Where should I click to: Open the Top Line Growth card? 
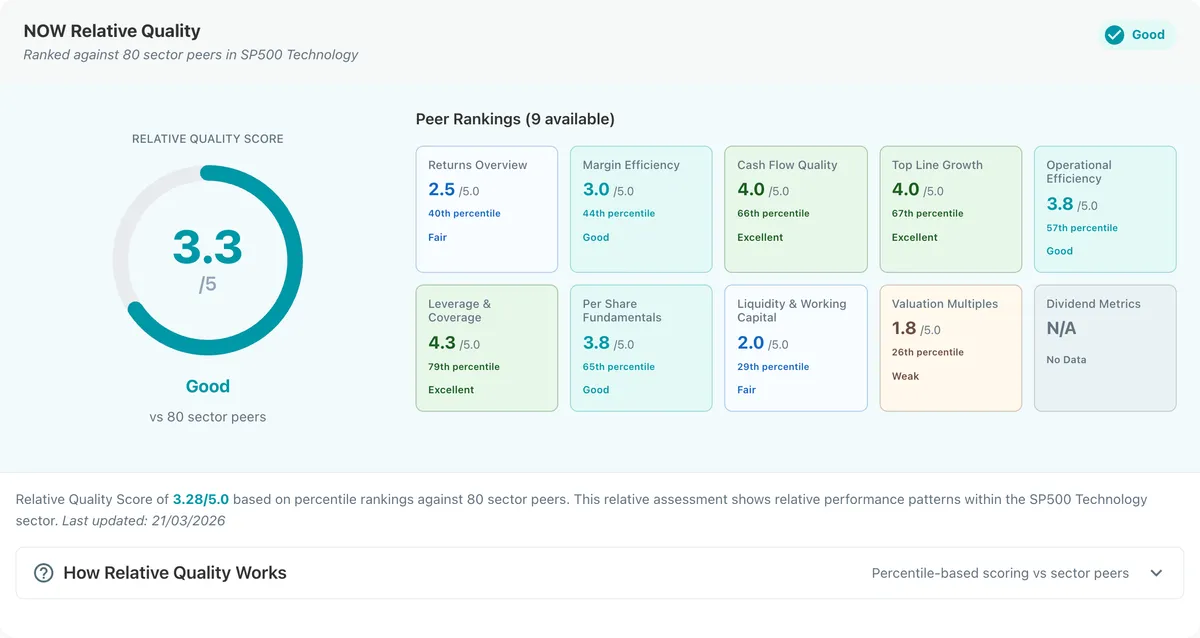click(x=951, y=209)
